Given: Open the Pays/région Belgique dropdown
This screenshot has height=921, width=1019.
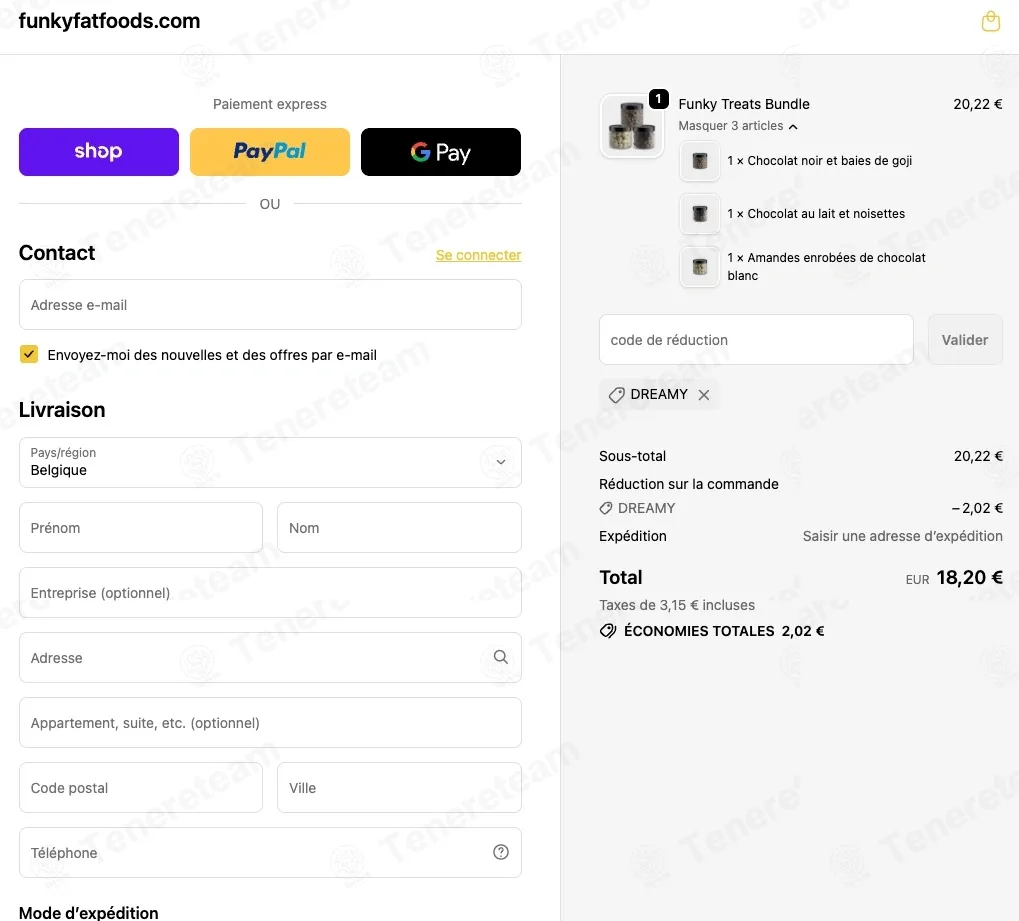Looking at the screenshot, I should tap(270, 462).
